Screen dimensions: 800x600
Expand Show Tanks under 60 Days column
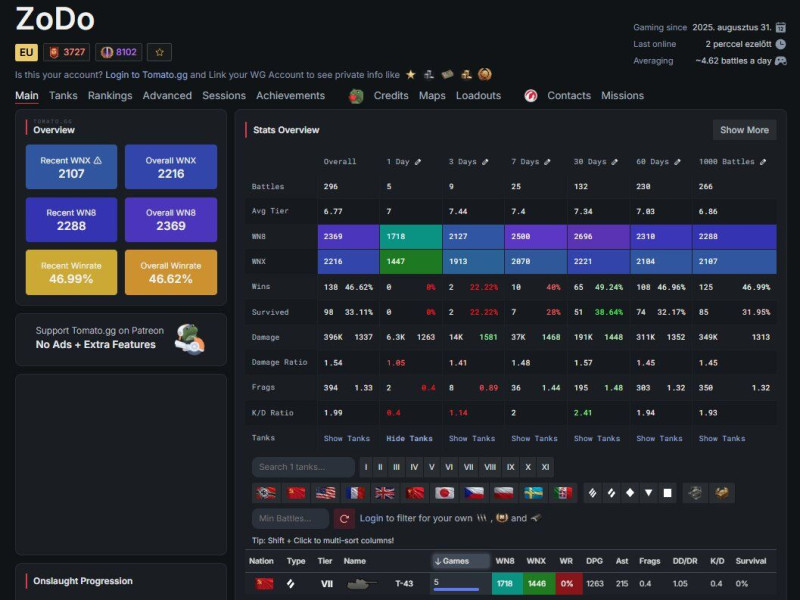click(x=659, y=438)
